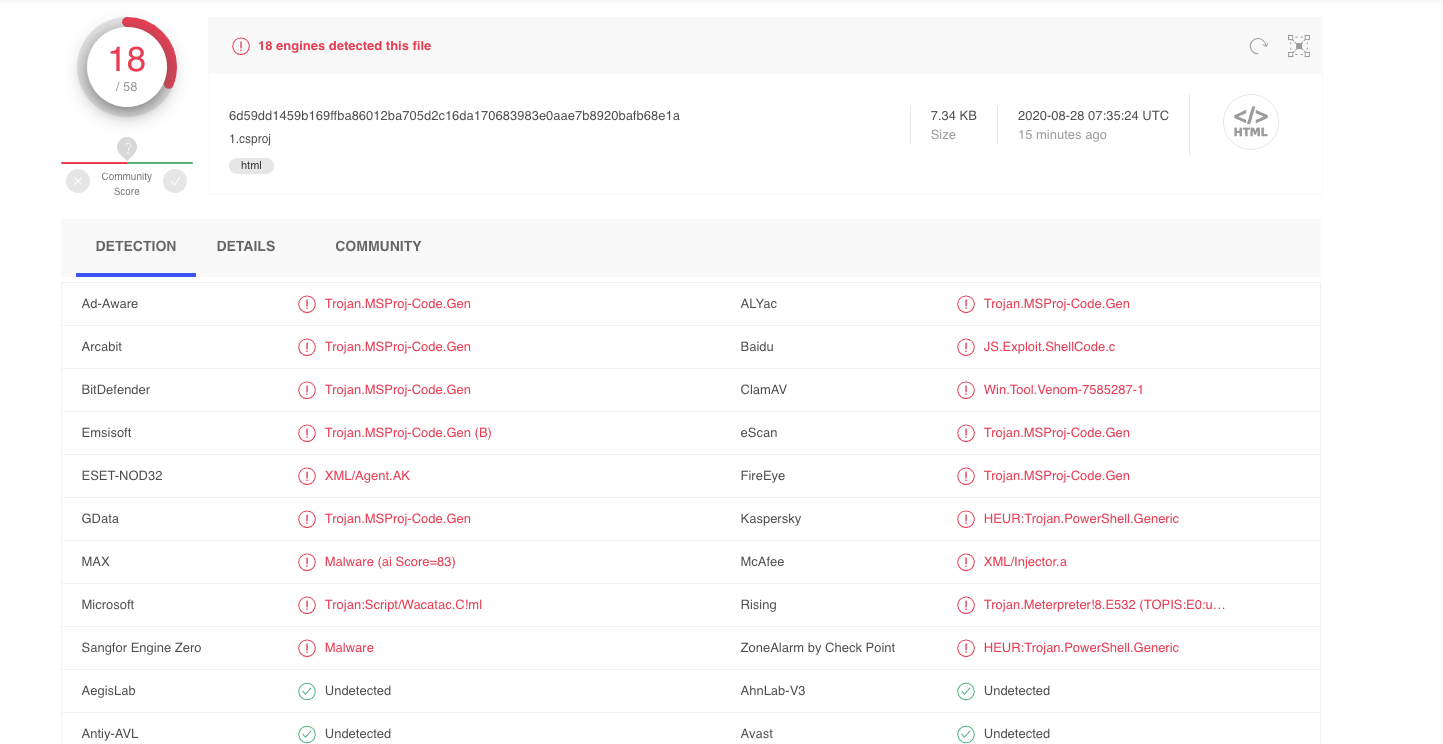The height and width of the screenshot is (744, 1443).
Task: Click the alert icon beside '18 engines detected'
Action: click(241, 46)
